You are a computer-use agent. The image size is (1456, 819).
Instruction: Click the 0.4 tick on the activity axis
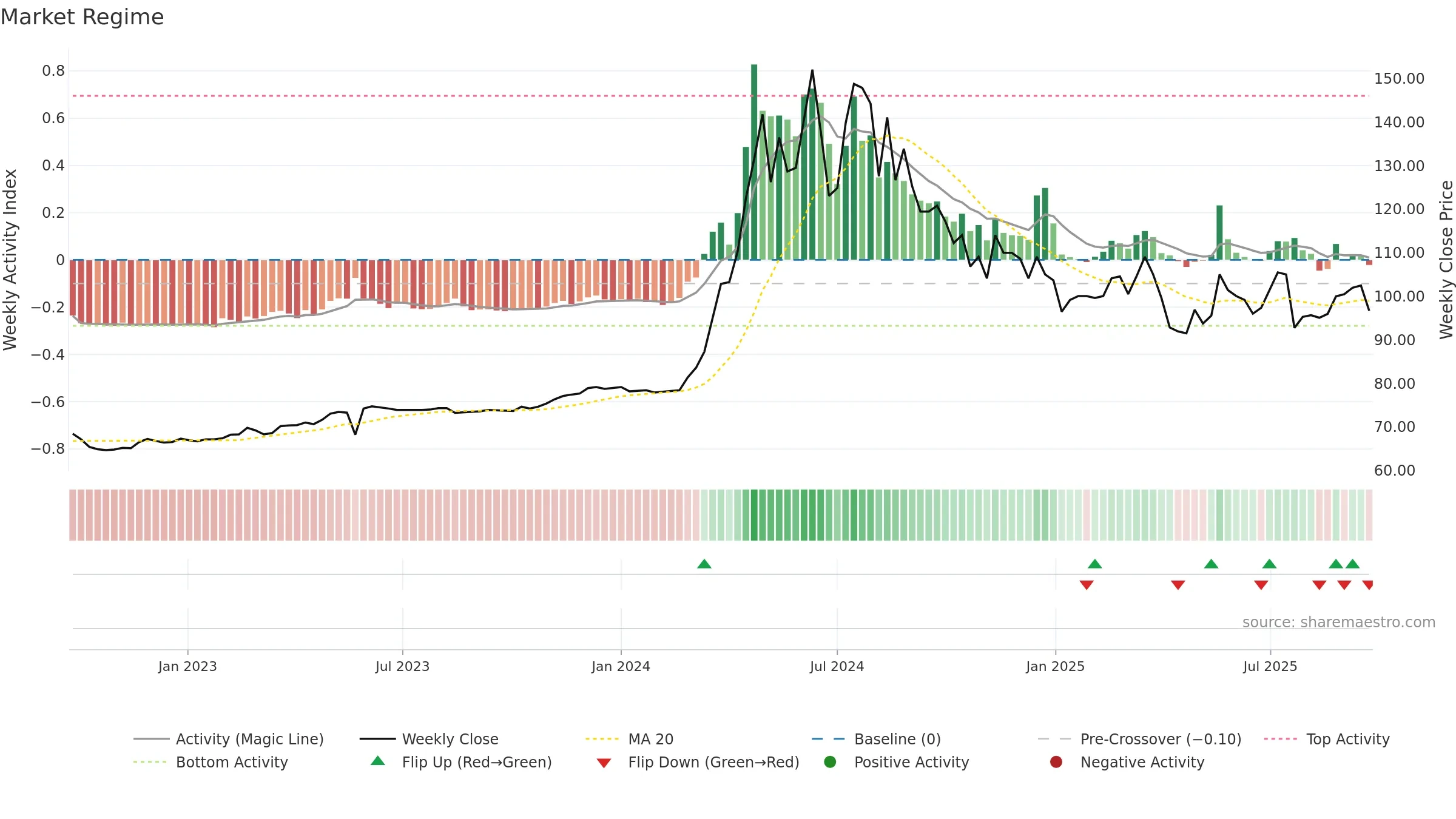click(x=53, y=166)
